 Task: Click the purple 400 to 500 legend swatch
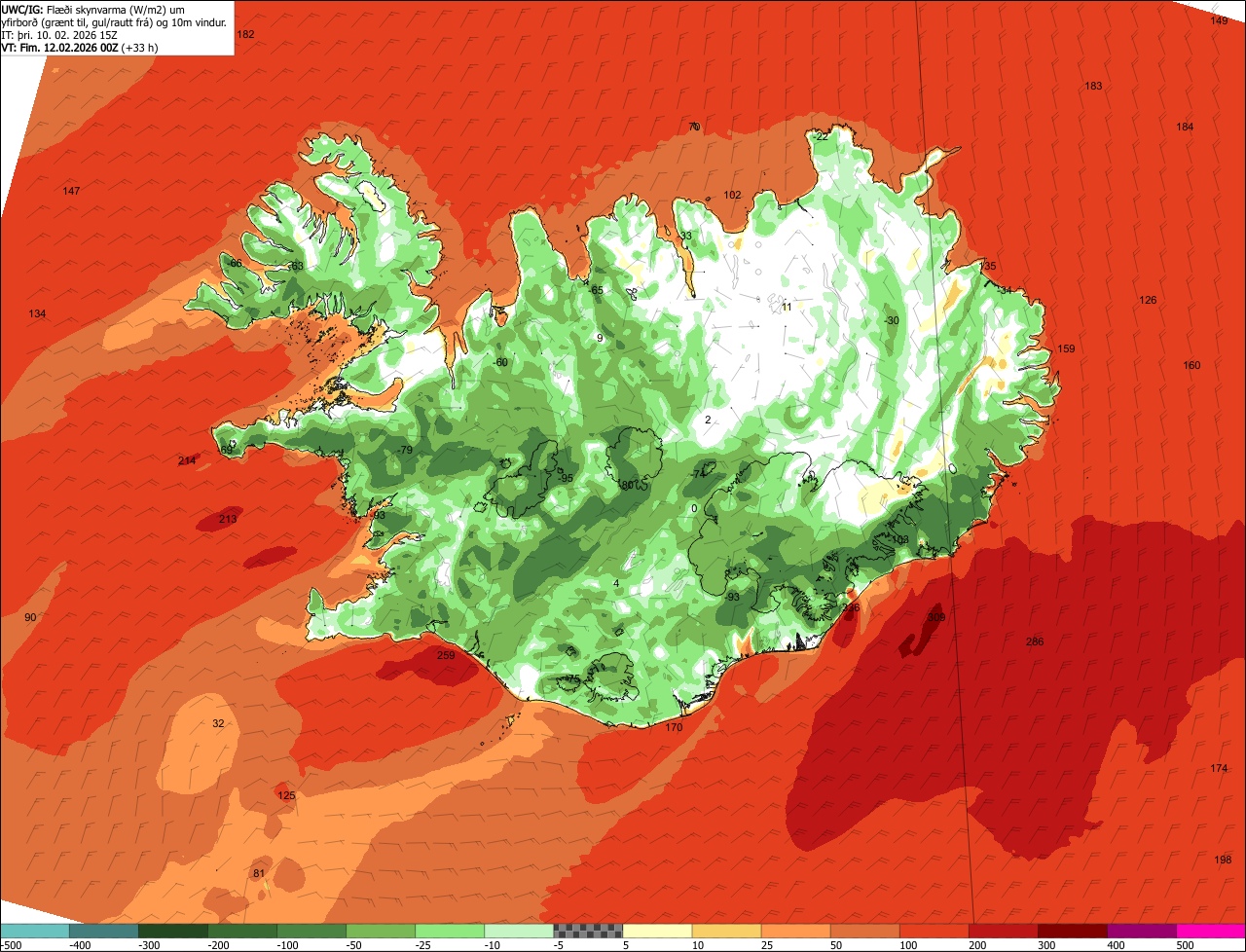tap(1141, 931)
